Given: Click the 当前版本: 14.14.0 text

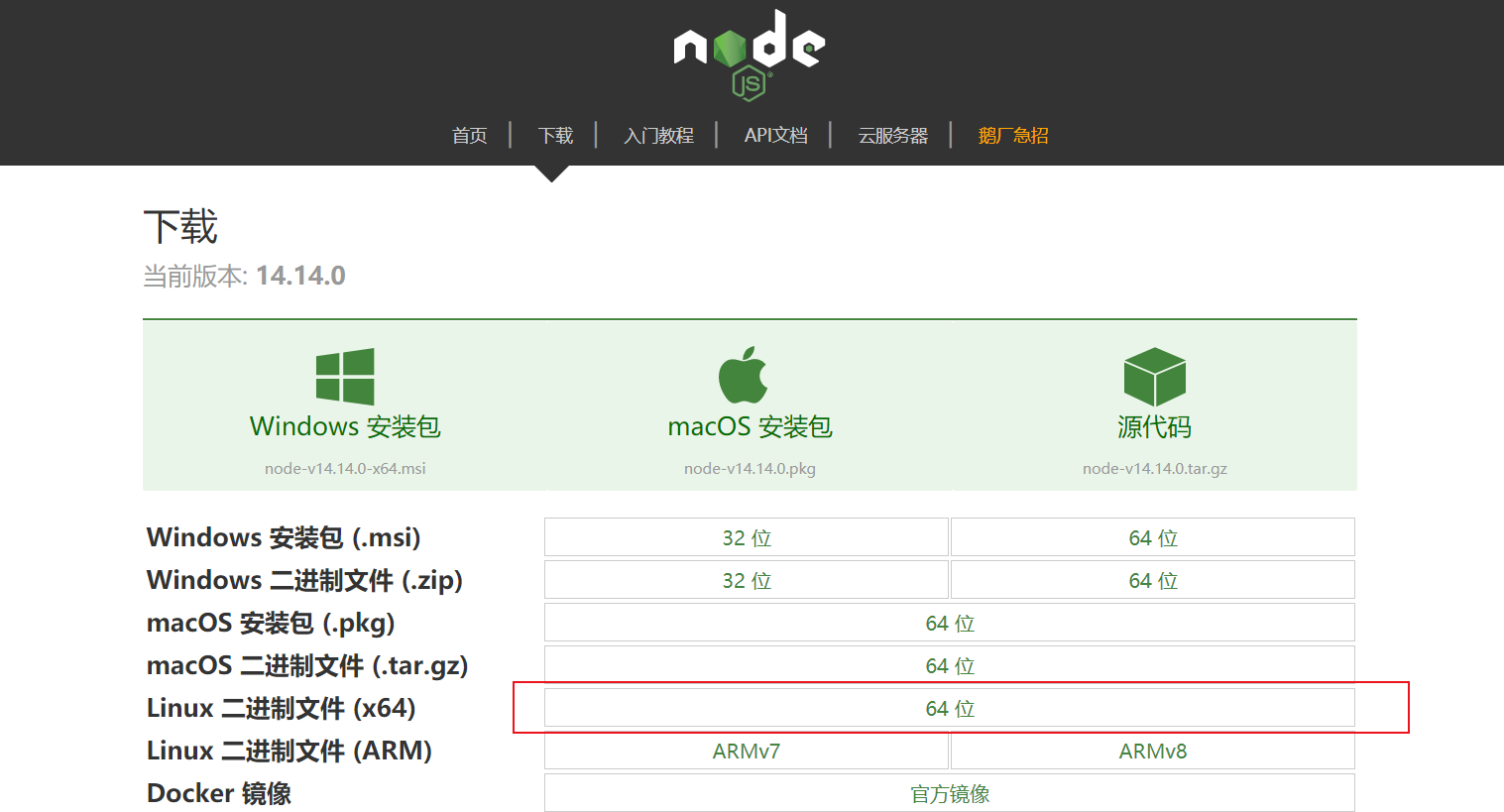Looking at the screenshot, I should pyautogui.click(x=244, y=276).
